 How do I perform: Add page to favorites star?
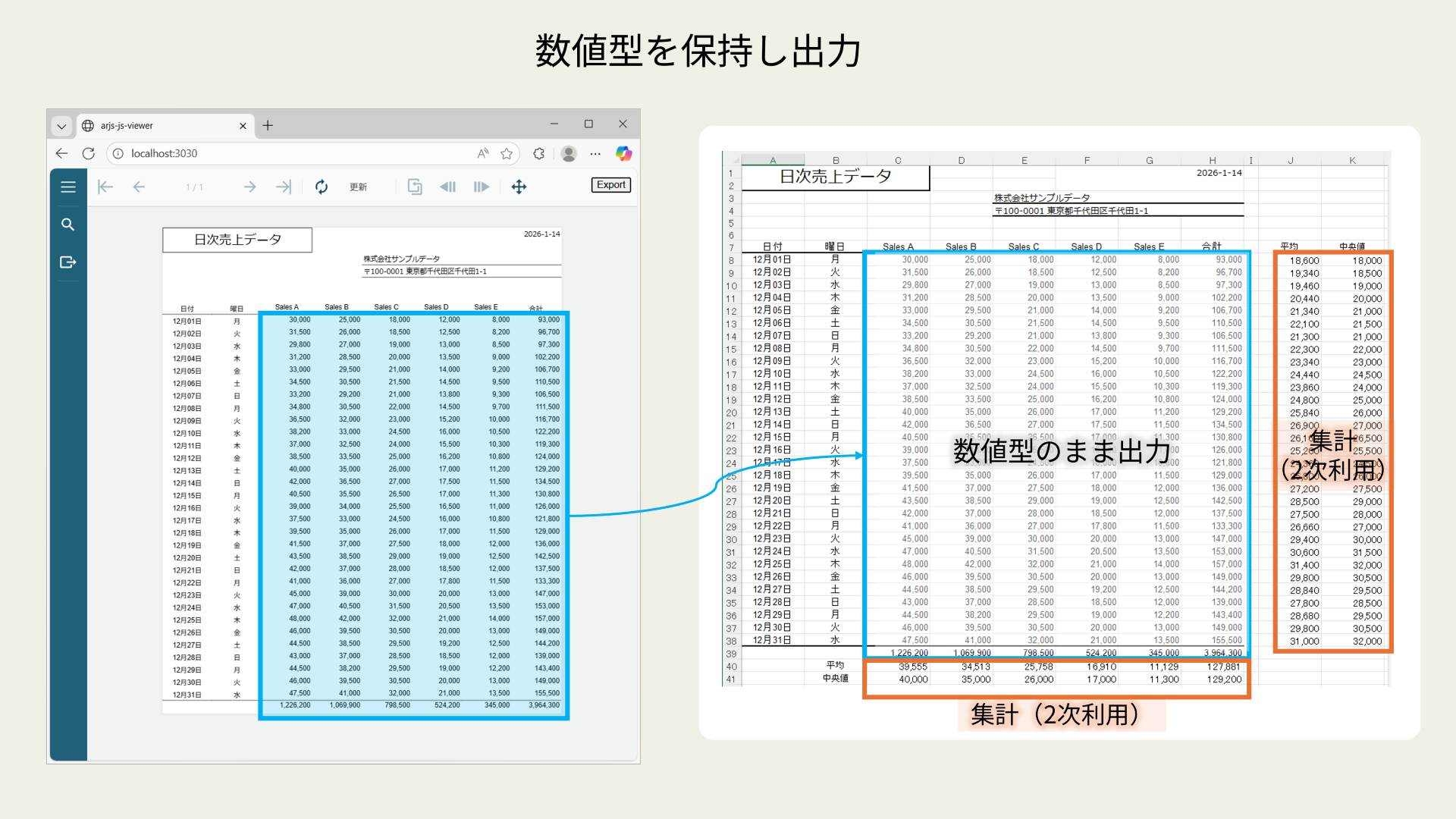pos(507,154)
